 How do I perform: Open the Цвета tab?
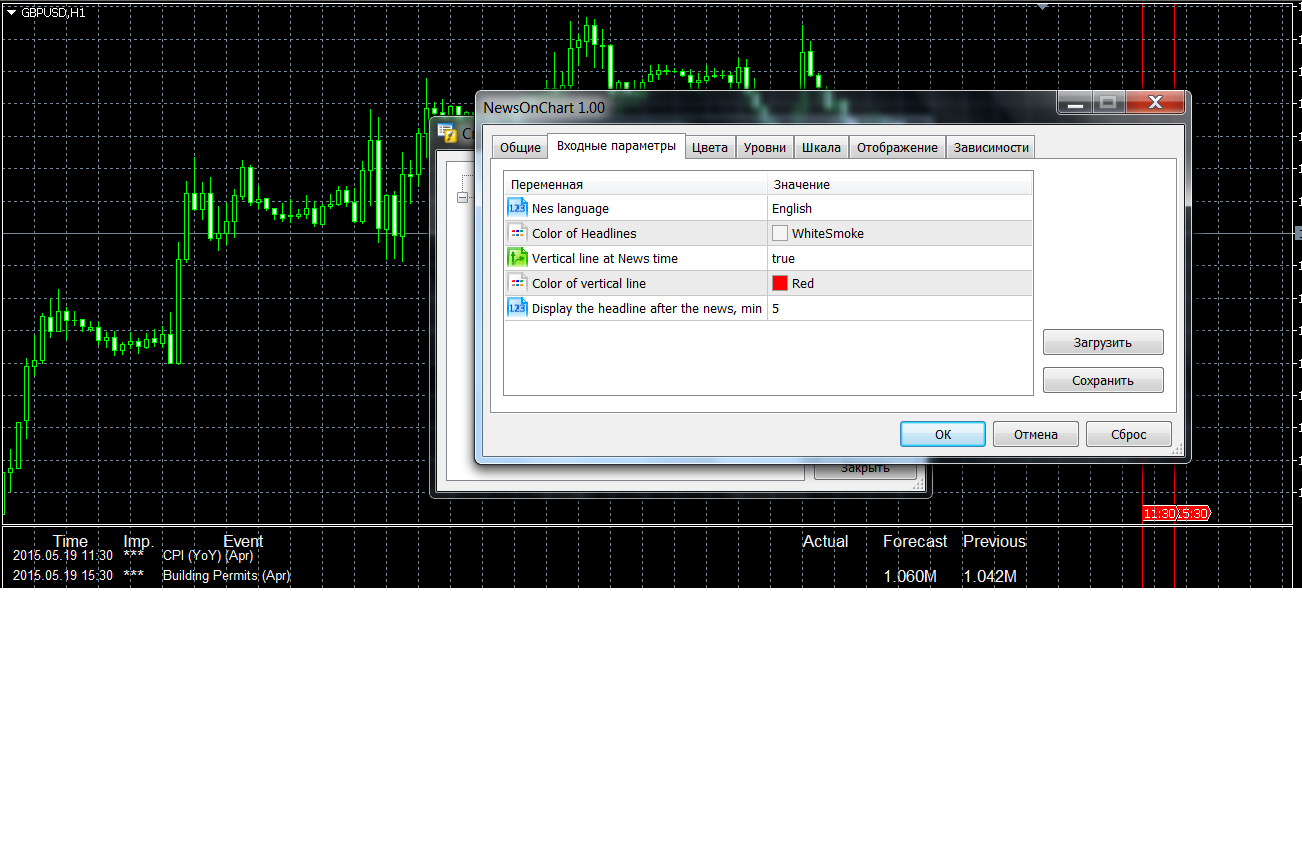(x=710, y=147)
